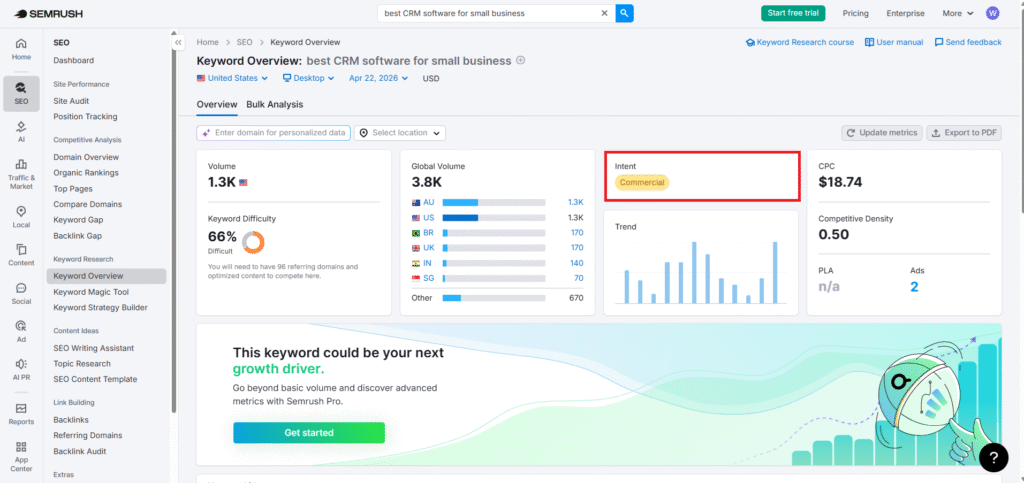Open the Local sidebar icon

pos(21,216)
